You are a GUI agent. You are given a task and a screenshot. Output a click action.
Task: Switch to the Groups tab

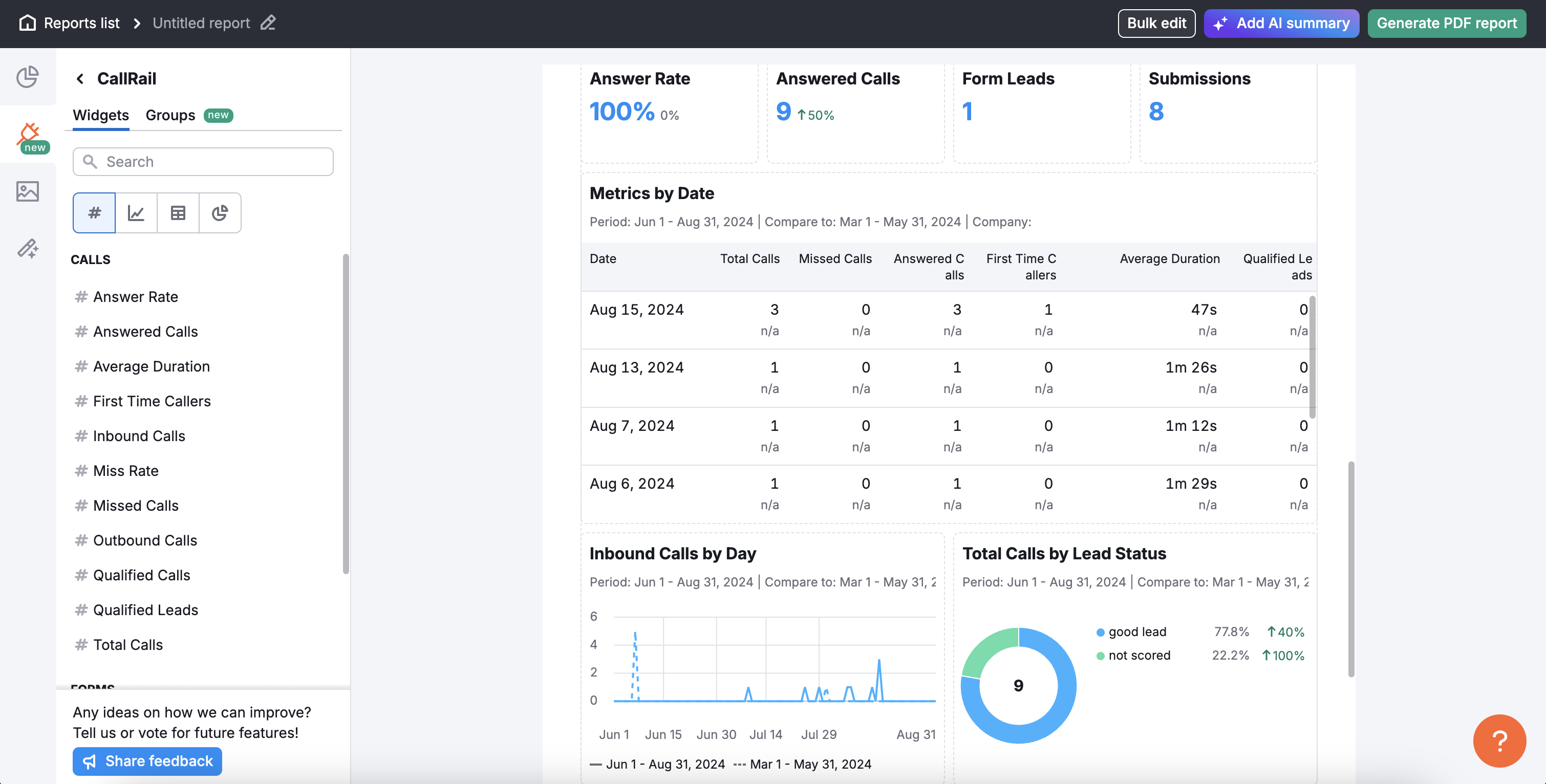point(170,115)
